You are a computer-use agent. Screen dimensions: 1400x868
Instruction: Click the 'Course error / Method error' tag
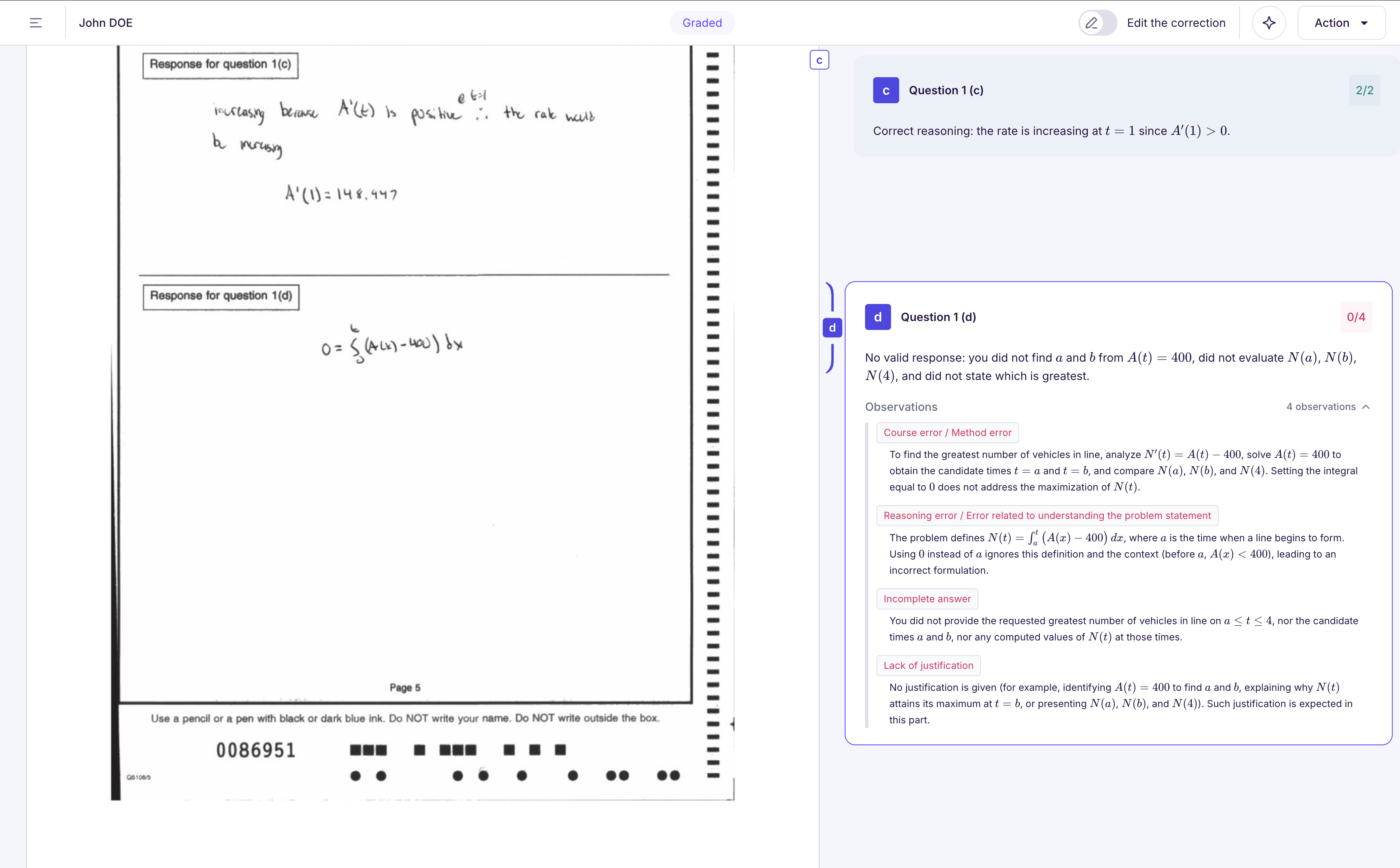pyautogui.click(x=947, y=432)
